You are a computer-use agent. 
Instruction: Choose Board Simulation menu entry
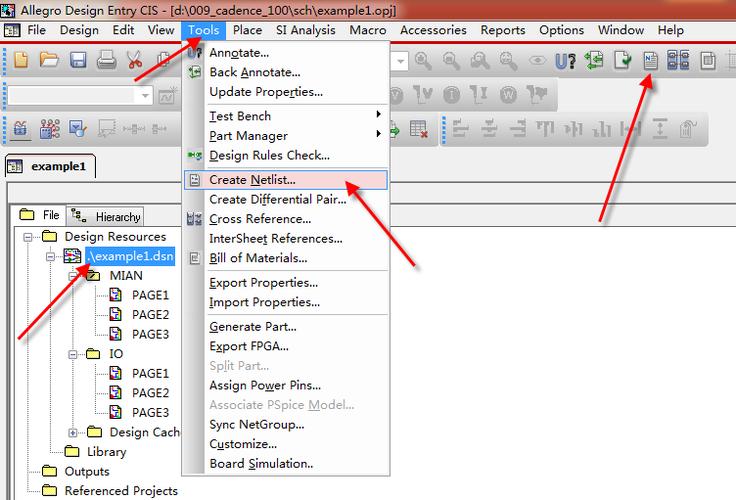(x=286, y=464)
